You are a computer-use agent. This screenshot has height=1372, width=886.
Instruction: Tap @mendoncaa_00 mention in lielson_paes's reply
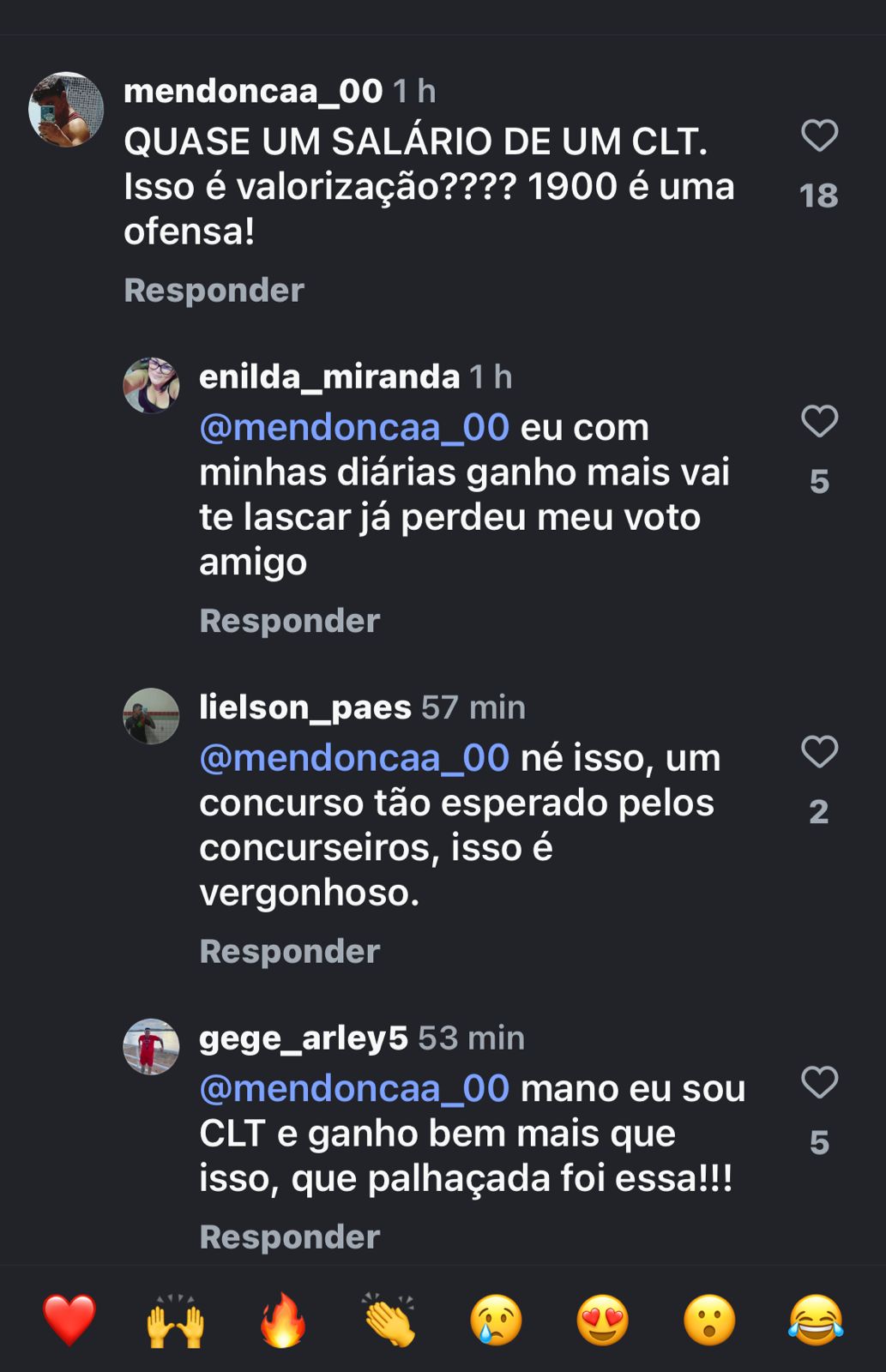[x=354, y=758]
